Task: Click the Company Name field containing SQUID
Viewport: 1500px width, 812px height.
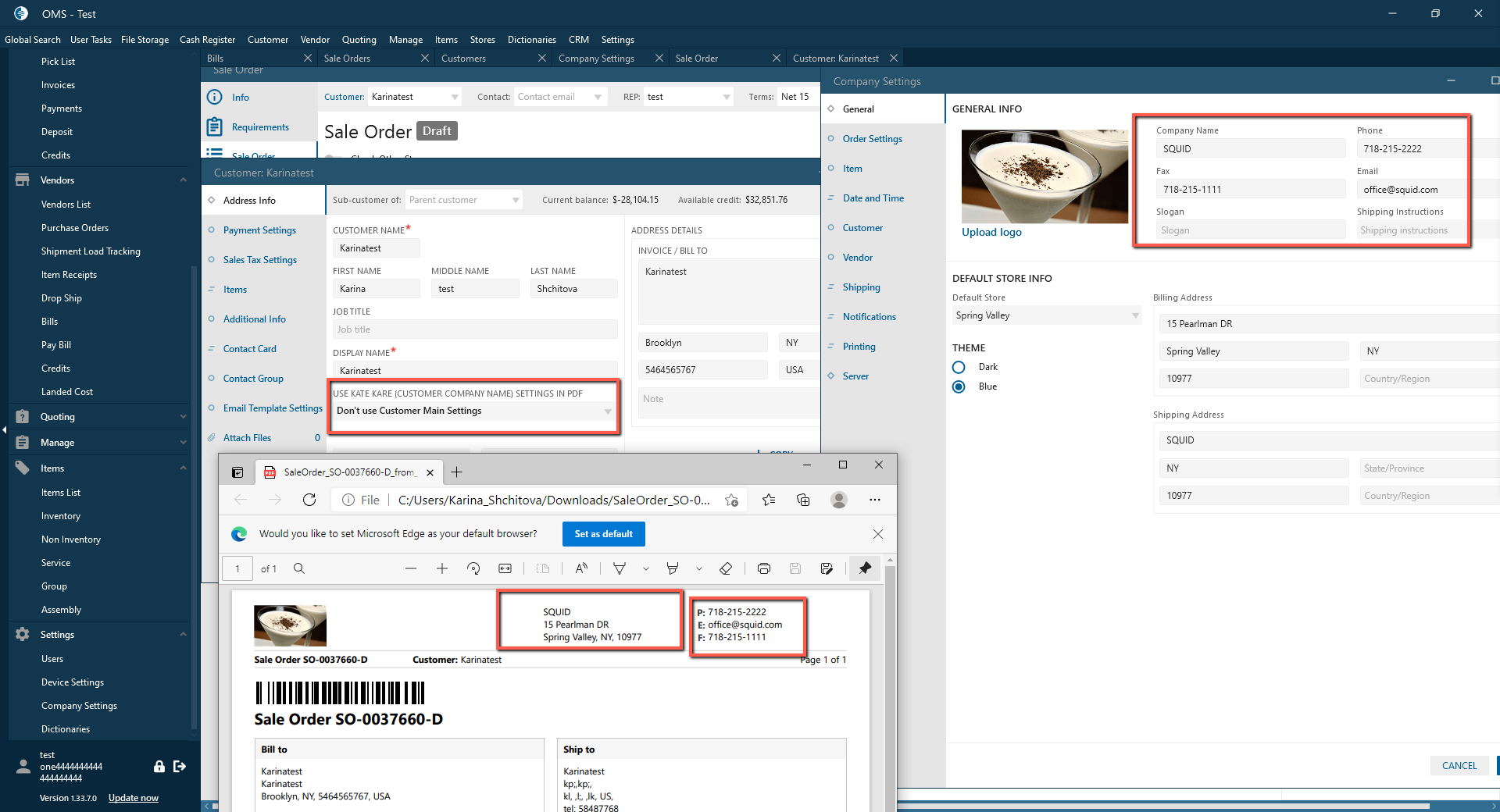Action: (x=1251, y=148)
